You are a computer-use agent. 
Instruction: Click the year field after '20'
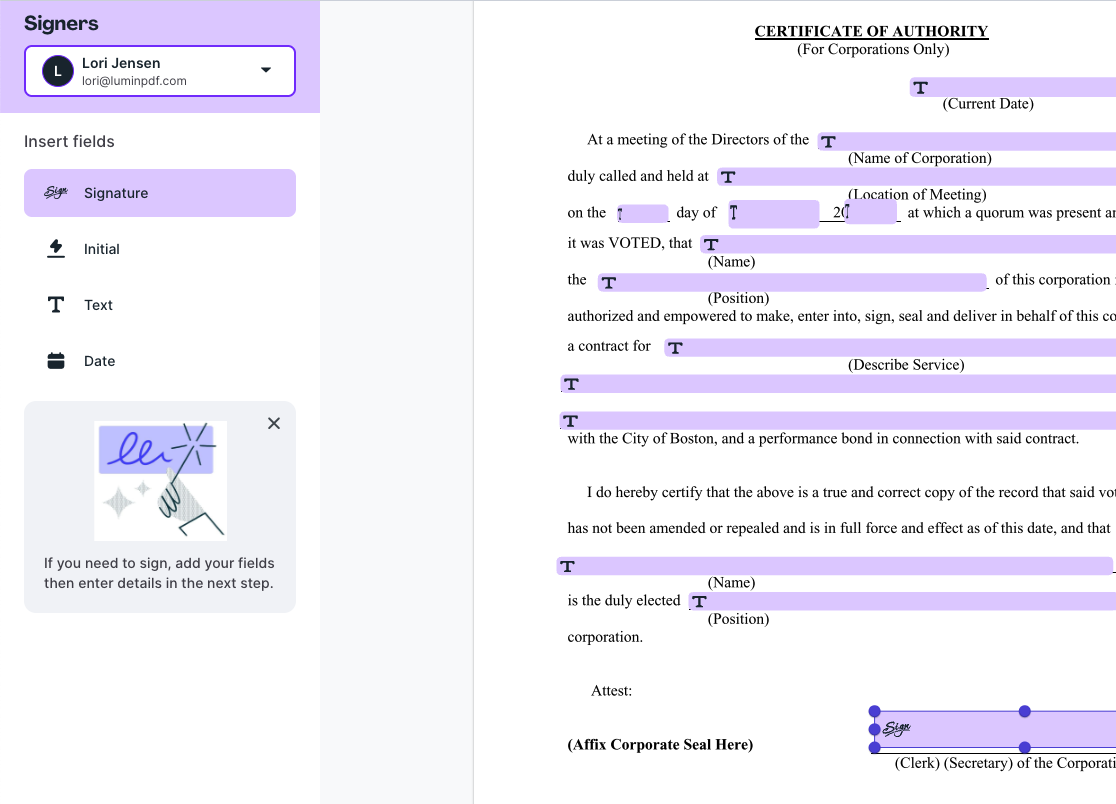tap(870, 212)
